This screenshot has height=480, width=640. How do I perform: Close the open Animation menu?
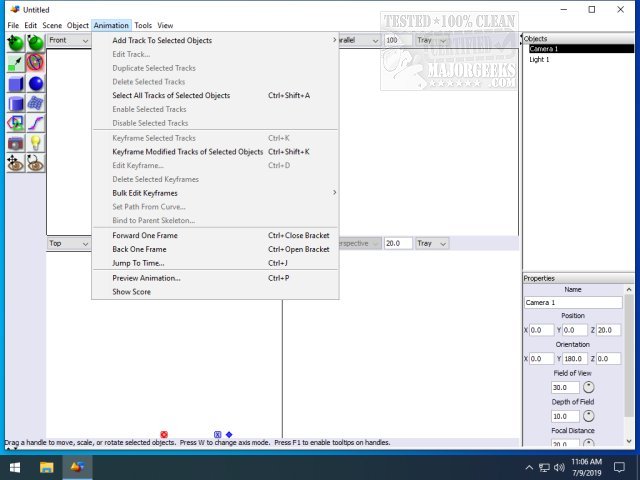[x=111, y=25]
